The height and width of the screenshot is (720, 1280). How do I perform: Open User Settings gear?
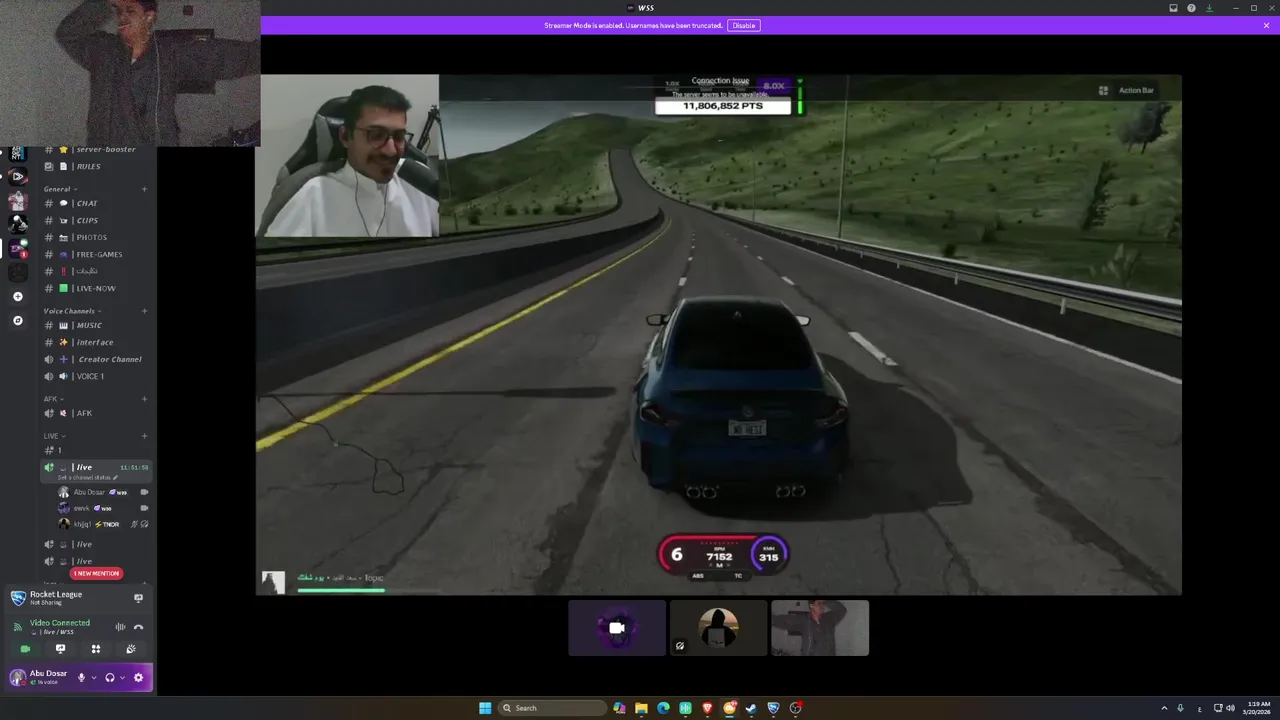(138, 677)
